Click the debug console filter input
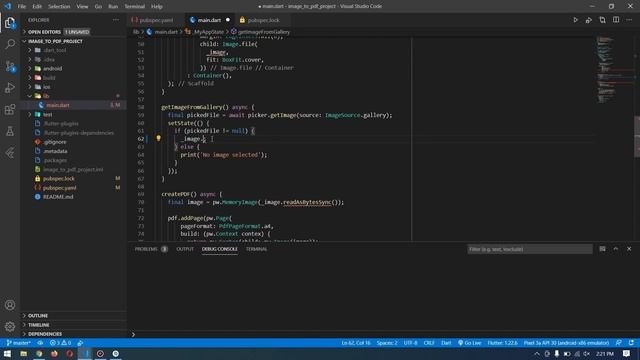The width and height of the screenshot is (640, 360). 530,249
